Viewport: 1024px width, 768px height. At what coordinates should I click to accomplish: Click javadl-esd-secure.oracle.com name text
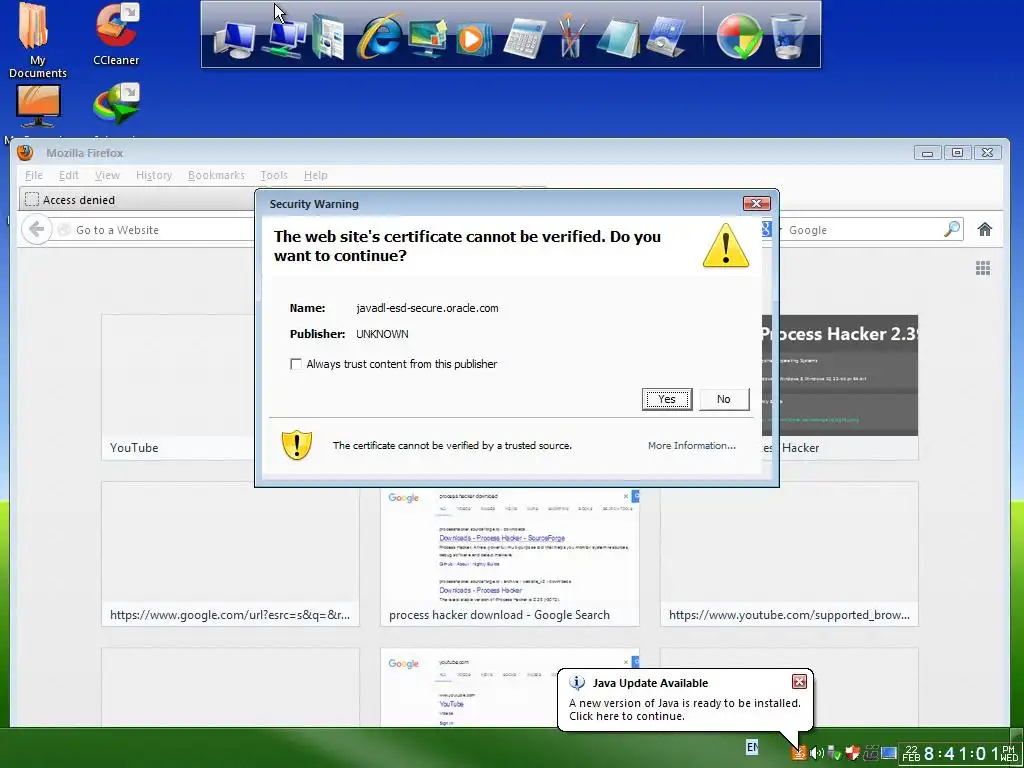pos(427,308)
